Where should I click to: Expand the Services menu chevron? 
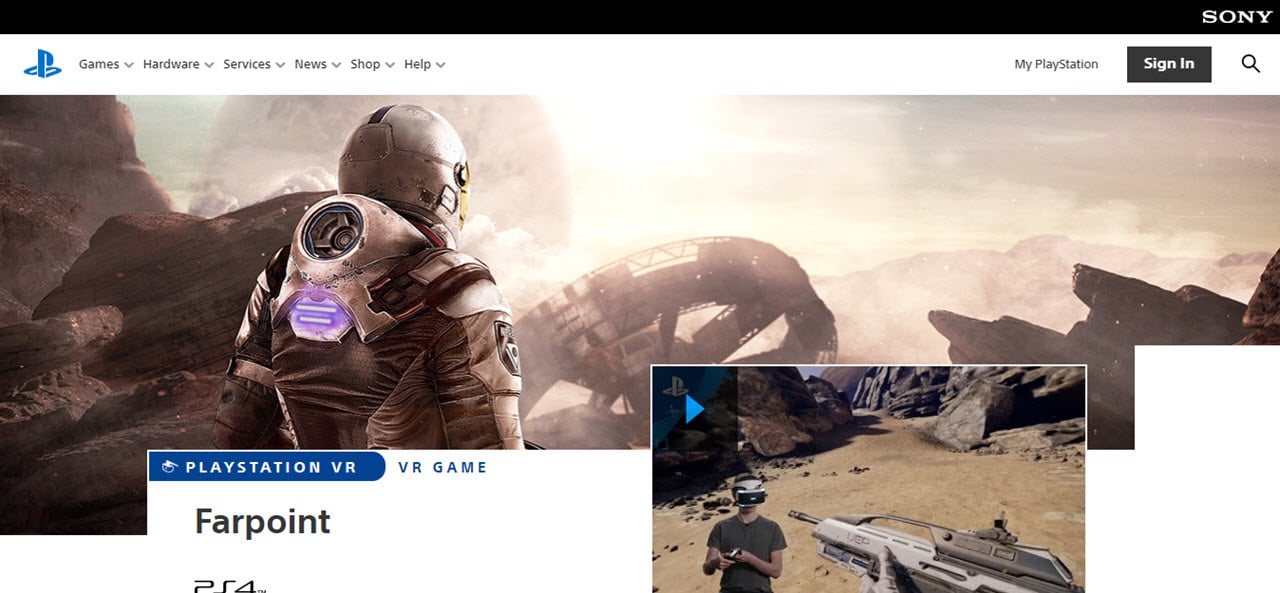[x=281, y=65]
